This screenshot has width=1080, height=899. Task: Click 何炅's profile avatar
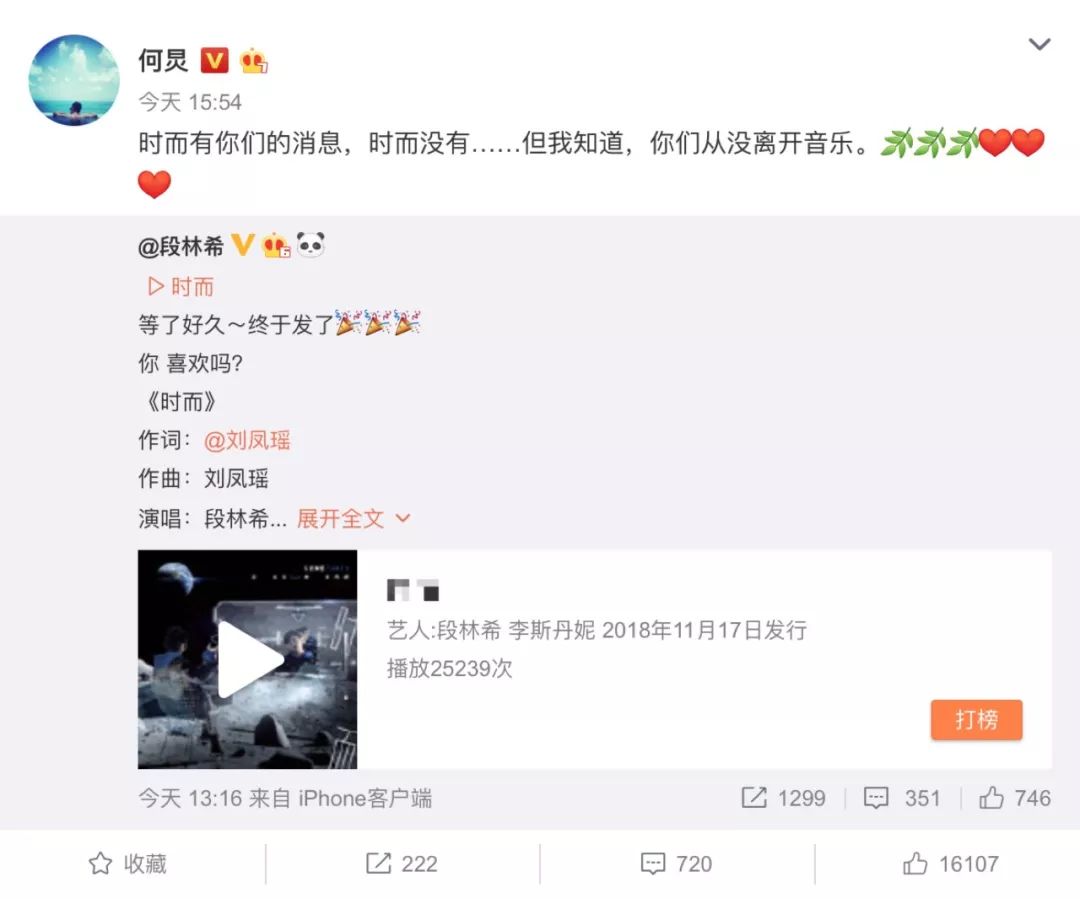pos(74,80)
